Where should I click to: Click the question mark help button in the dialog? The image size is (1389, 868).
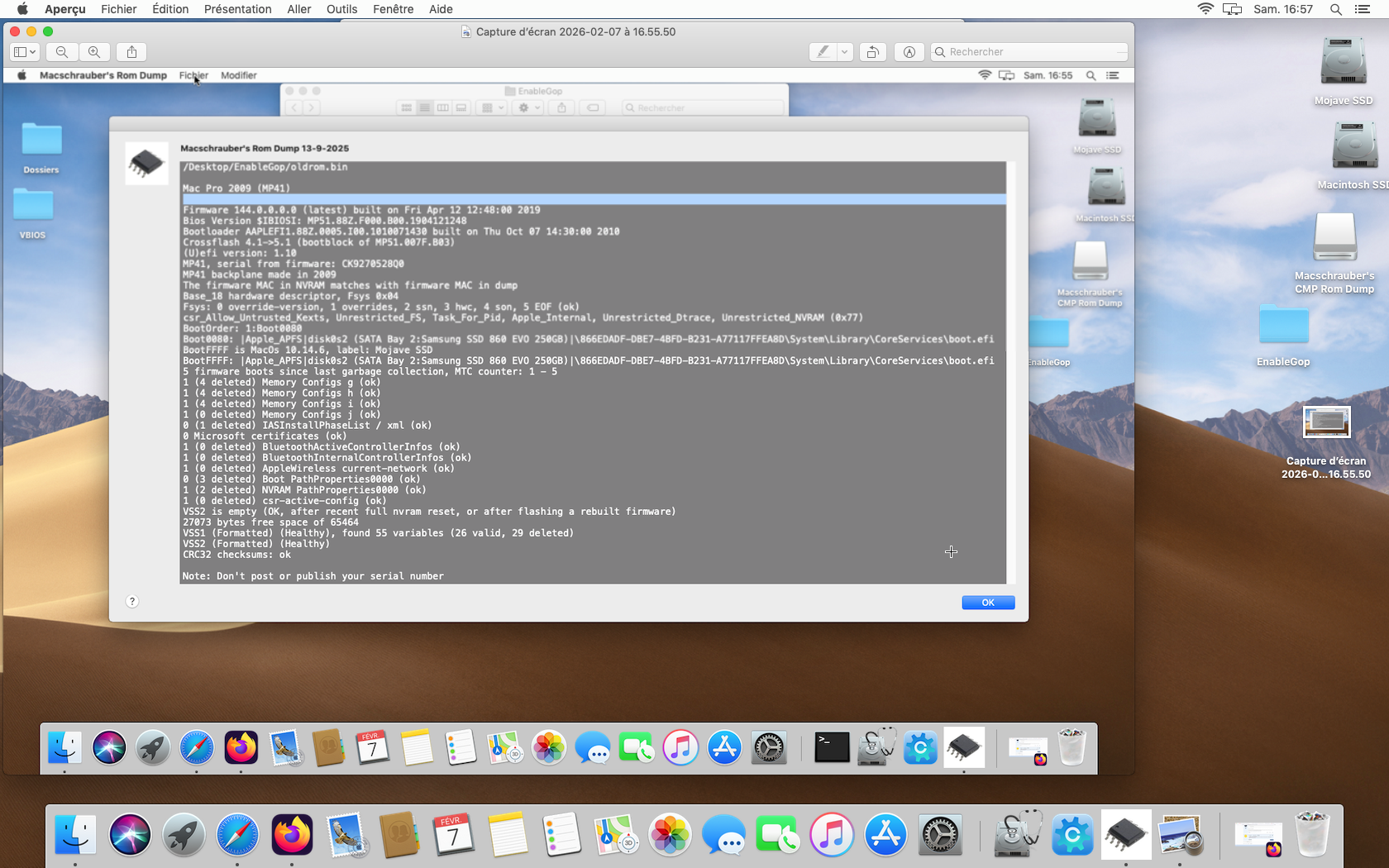coord(132,601)
